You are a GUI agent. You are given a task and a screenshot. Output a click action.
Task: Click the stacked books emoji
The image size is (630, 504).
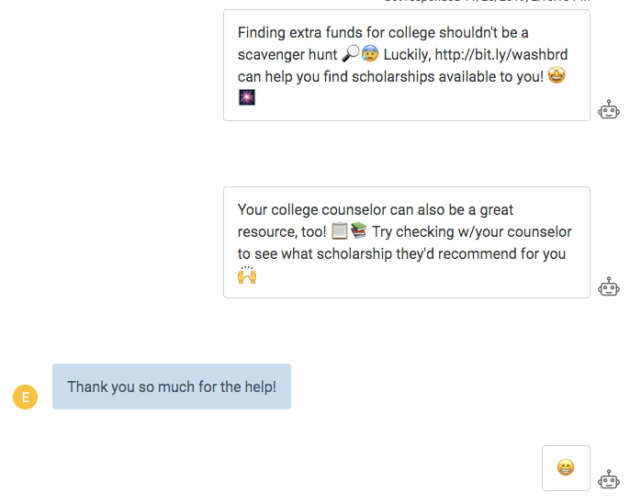[359, 231]
